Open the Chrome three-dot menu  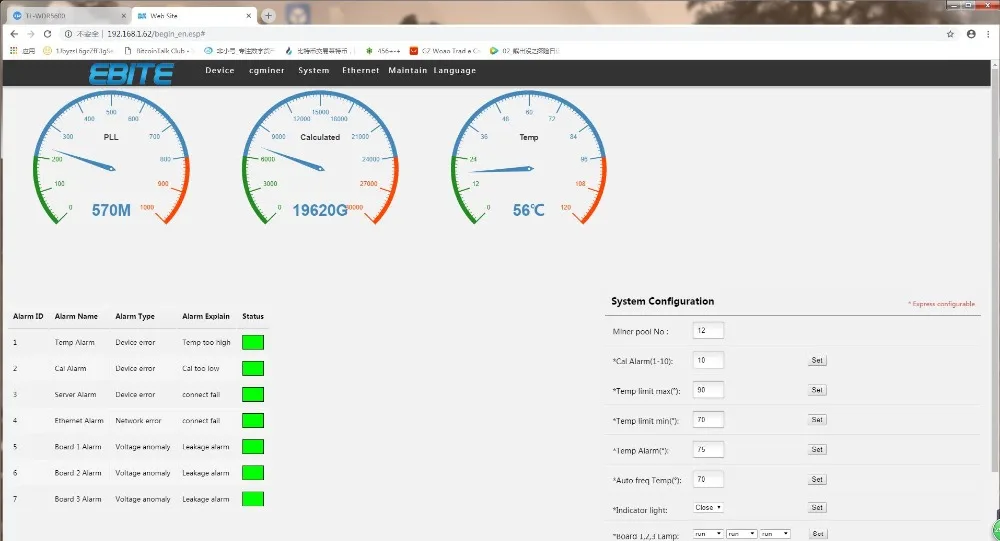(989, 34)
